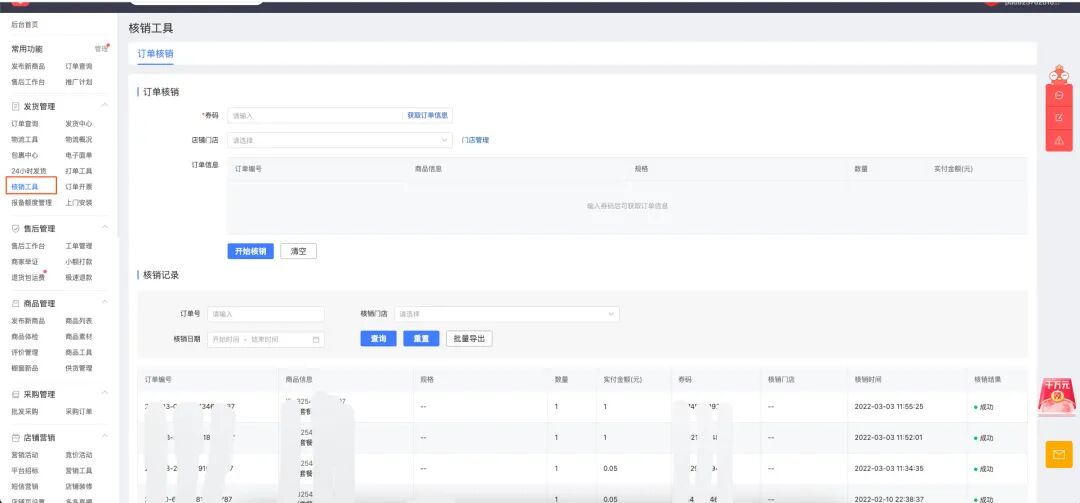This screenshot has height=503, width=1080.
Task: Click the 售后管理 shield icon
Action: [16, 228]
